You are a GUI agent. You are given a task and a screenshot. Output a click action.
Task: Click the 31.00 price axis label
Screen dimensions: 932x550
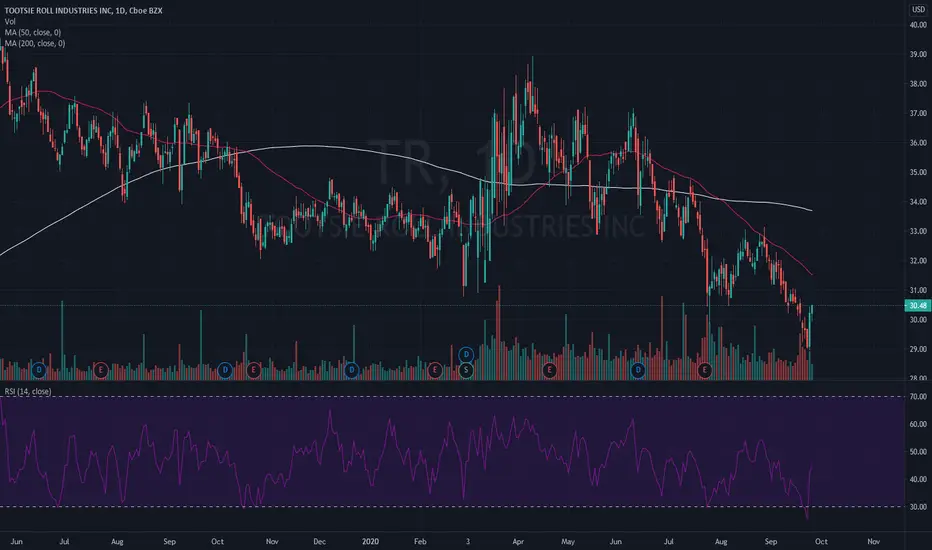[x=918, y=290]
